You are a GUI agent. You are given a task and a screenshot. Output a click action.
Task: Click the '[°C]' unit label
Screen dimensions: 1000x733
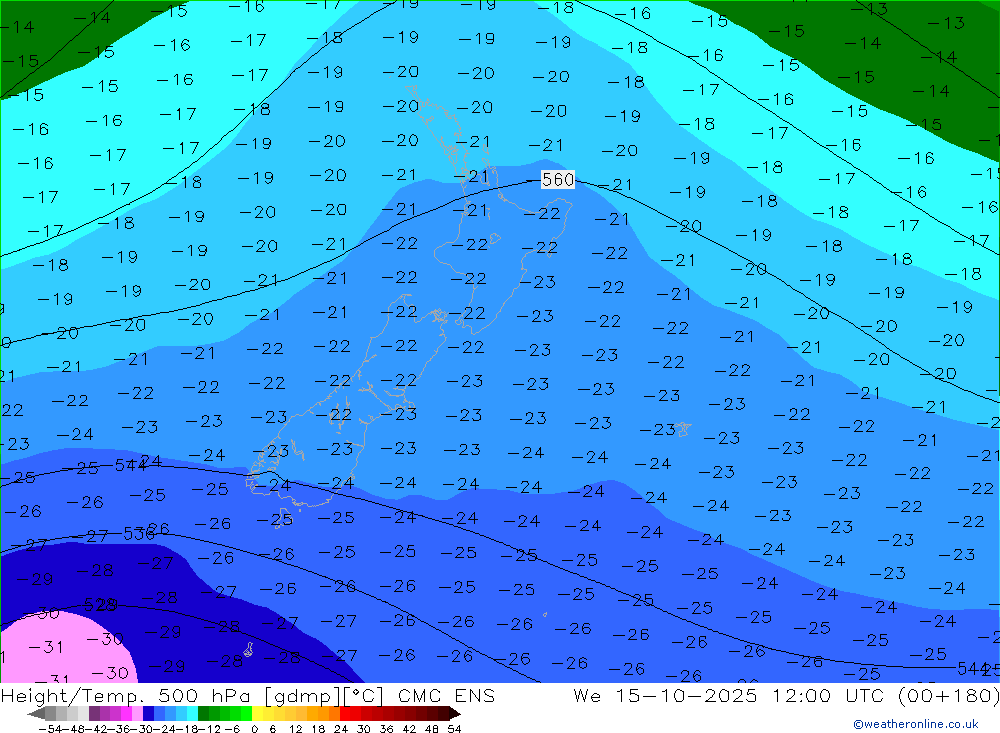tap(364, 696)
